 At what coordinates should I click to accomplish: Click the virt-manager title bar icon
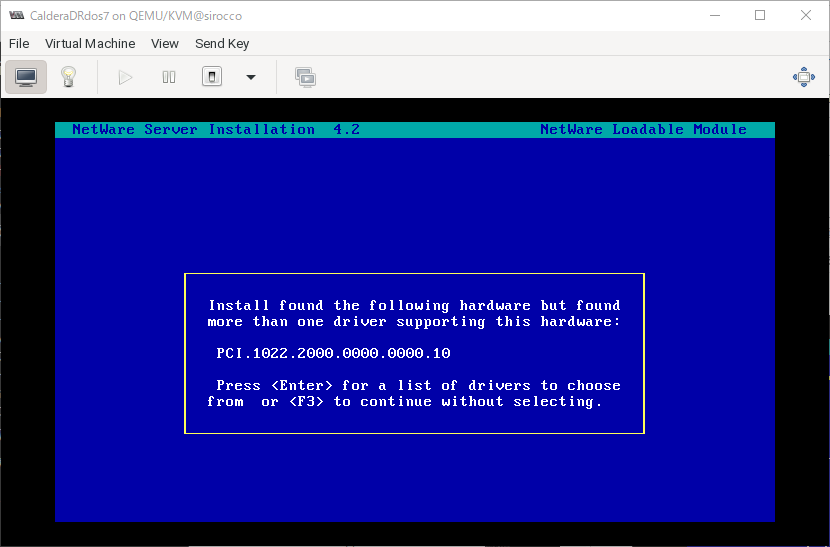point(16,15)
